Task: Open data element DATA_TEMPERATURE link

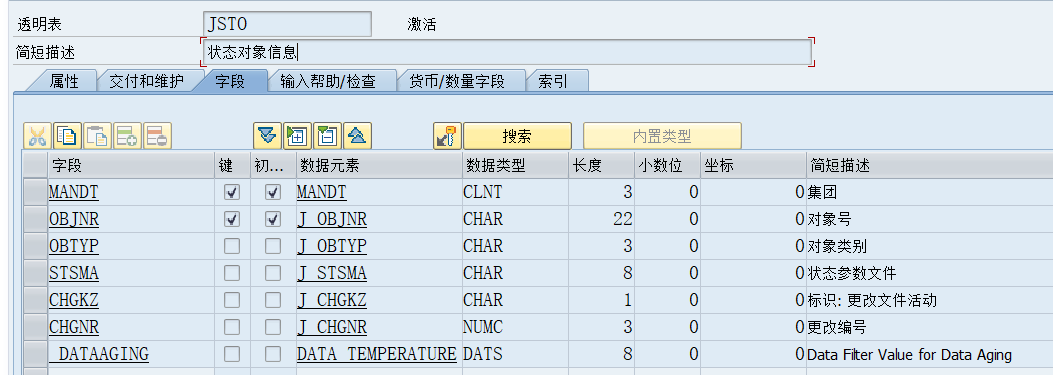Action: coord(377,354)
